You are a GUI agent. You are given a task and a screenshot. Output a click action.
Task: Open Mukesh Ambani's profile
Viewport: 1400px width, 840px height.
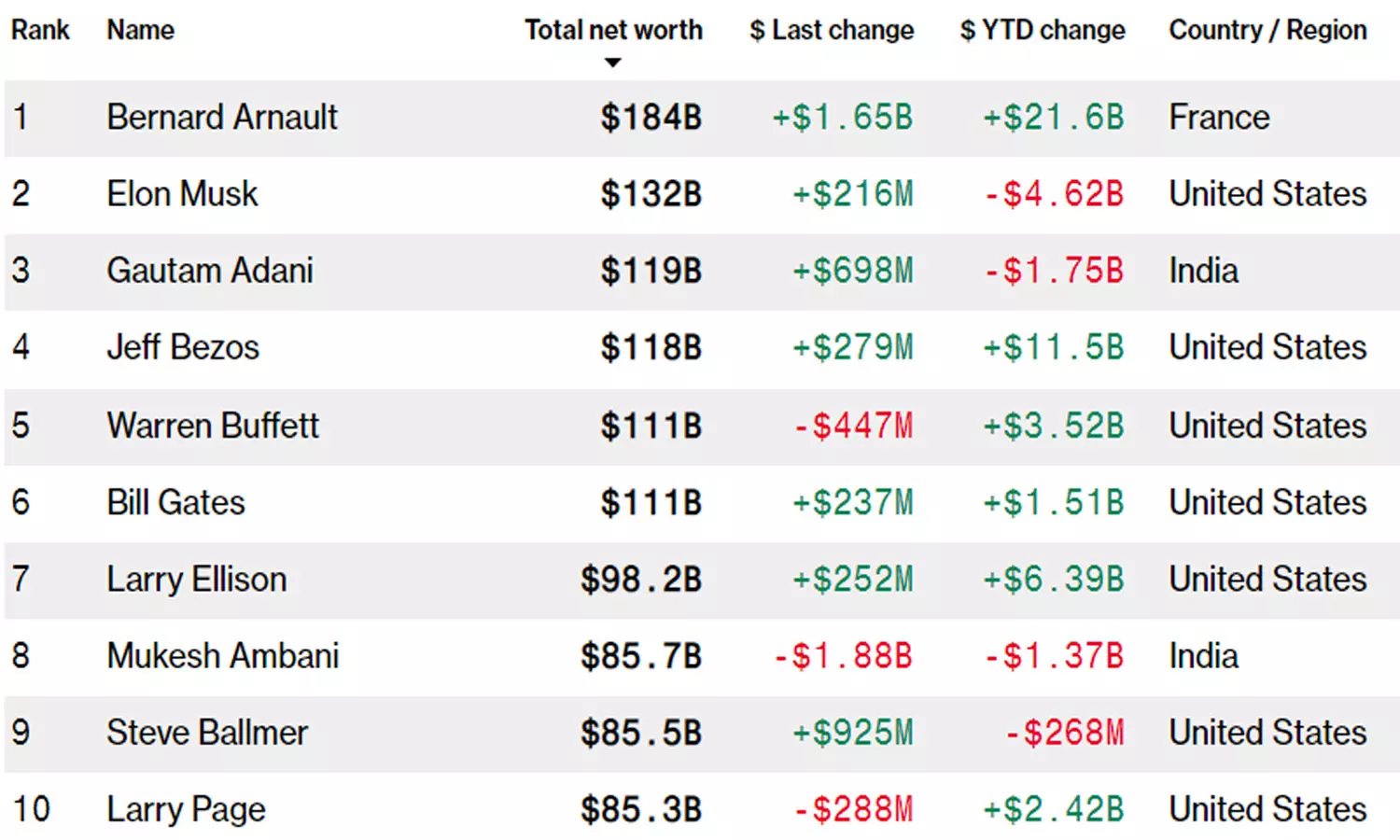click(x=223, y=655)
